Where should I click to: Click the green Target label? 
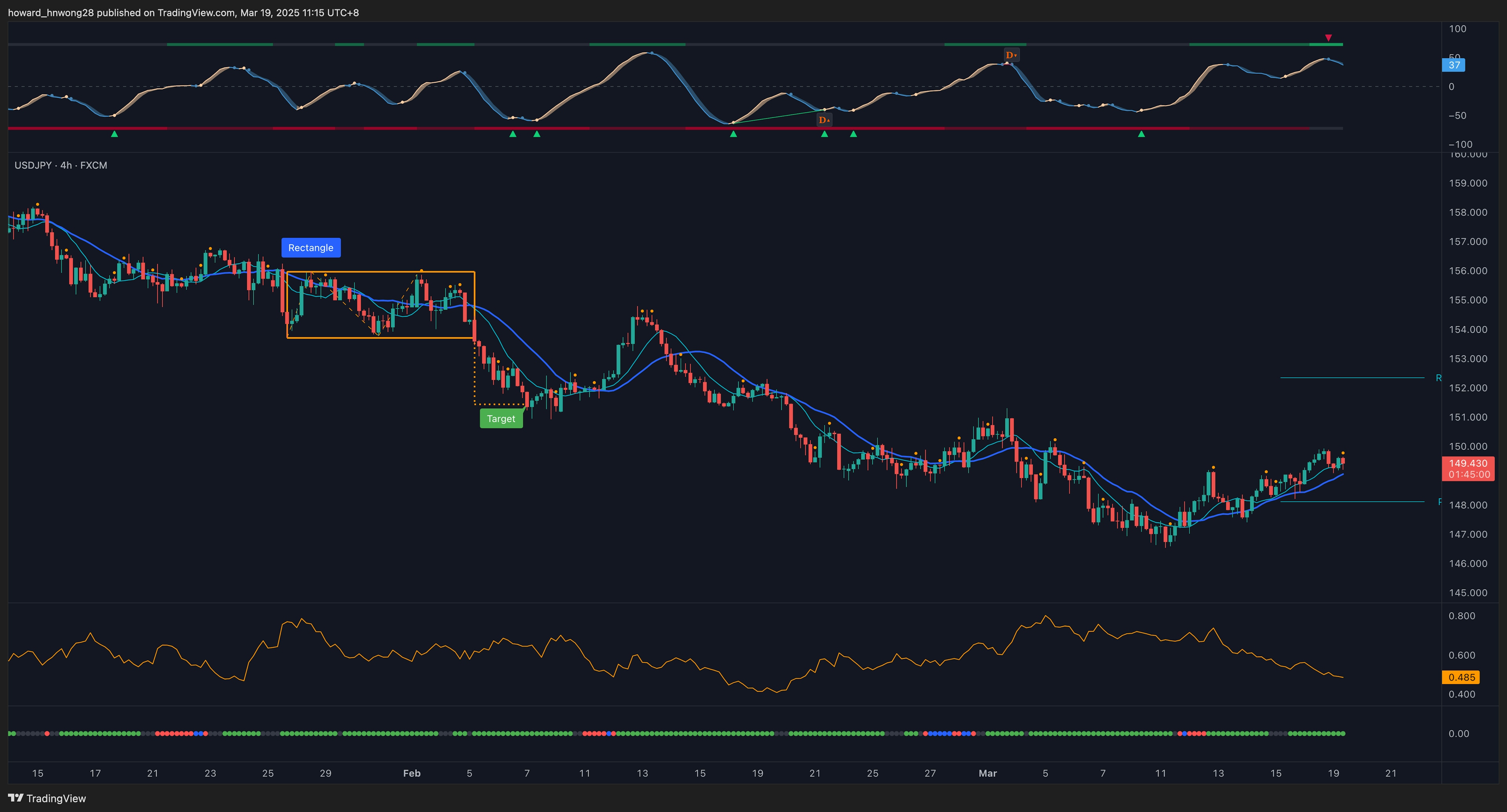pos(502,419)
